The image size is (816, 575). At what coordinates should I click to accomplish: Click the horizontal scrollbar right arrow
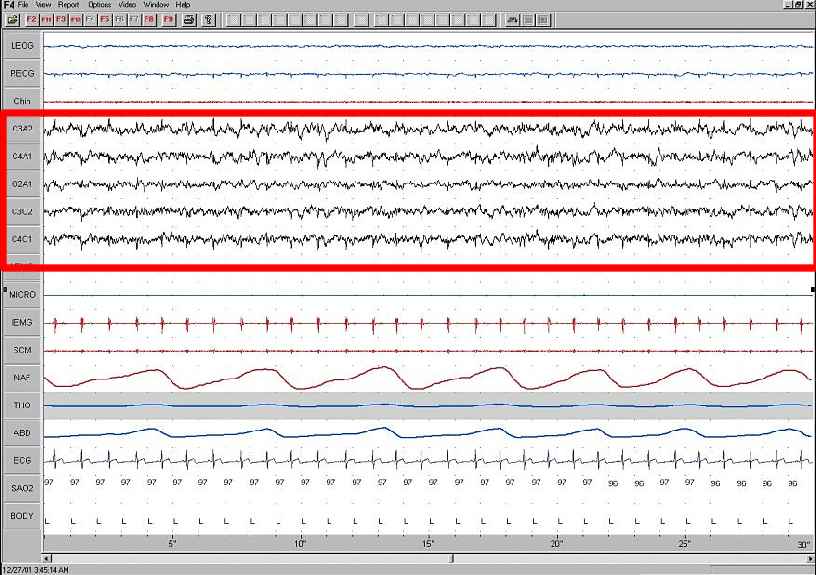810,558
